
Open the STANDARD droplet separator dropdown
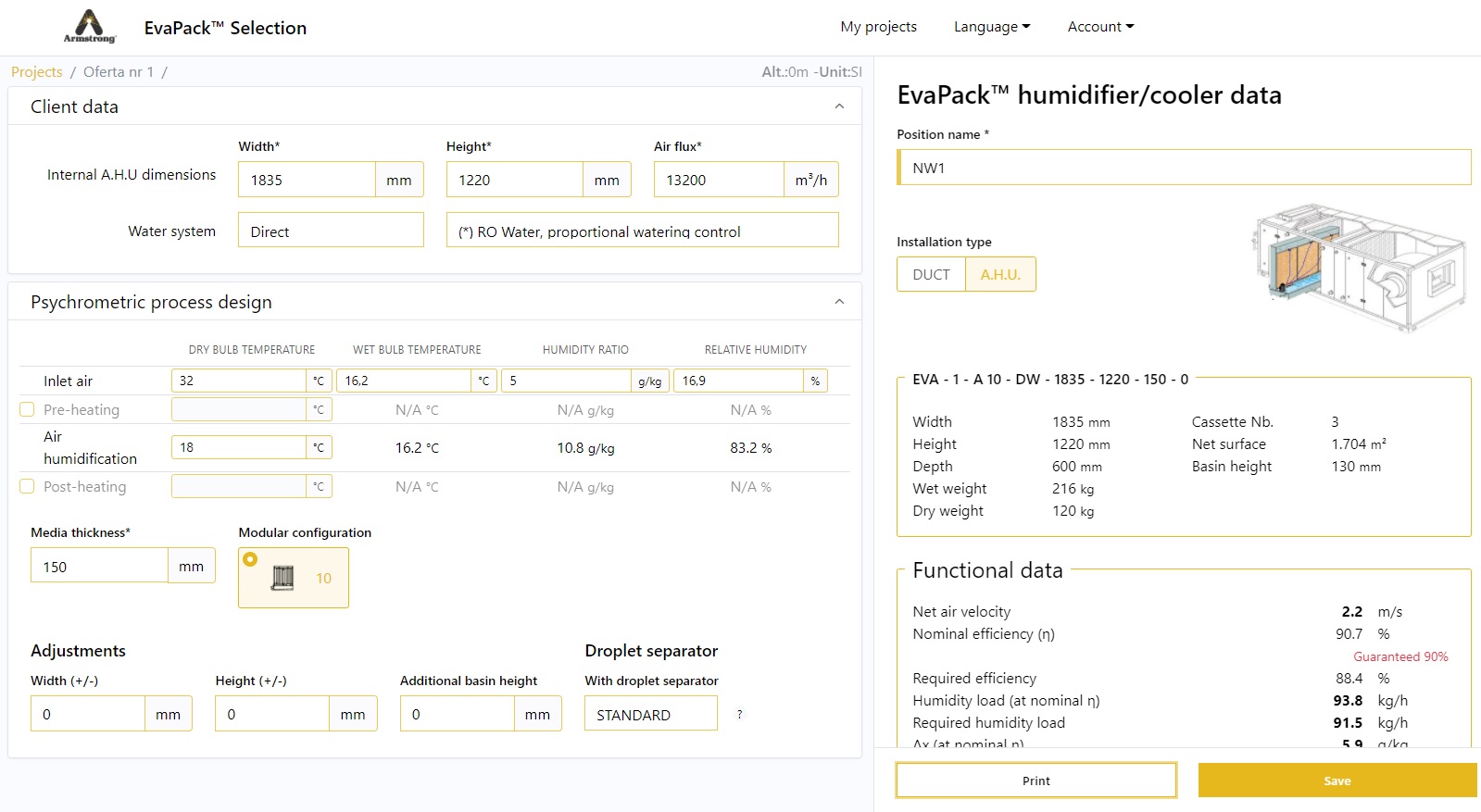click(x=650, y=714)
